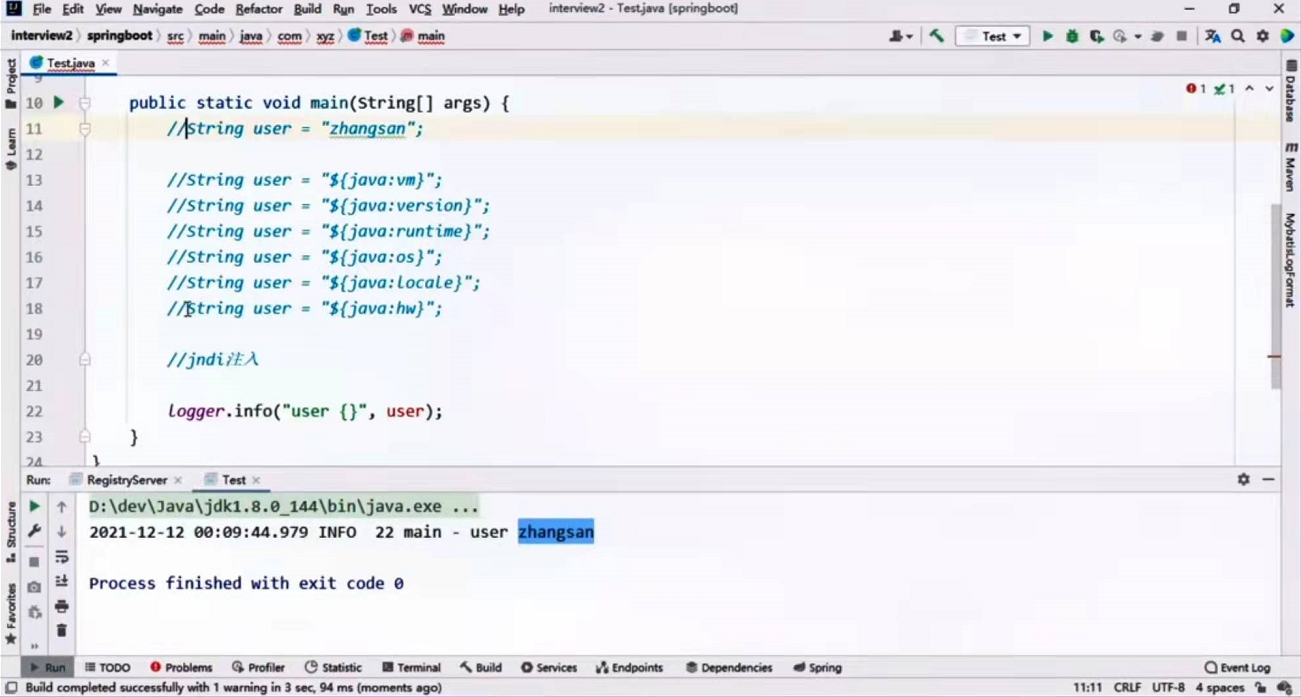
Task: Toggle soft-wrap in the Run console
Action: tap(61, 557)
